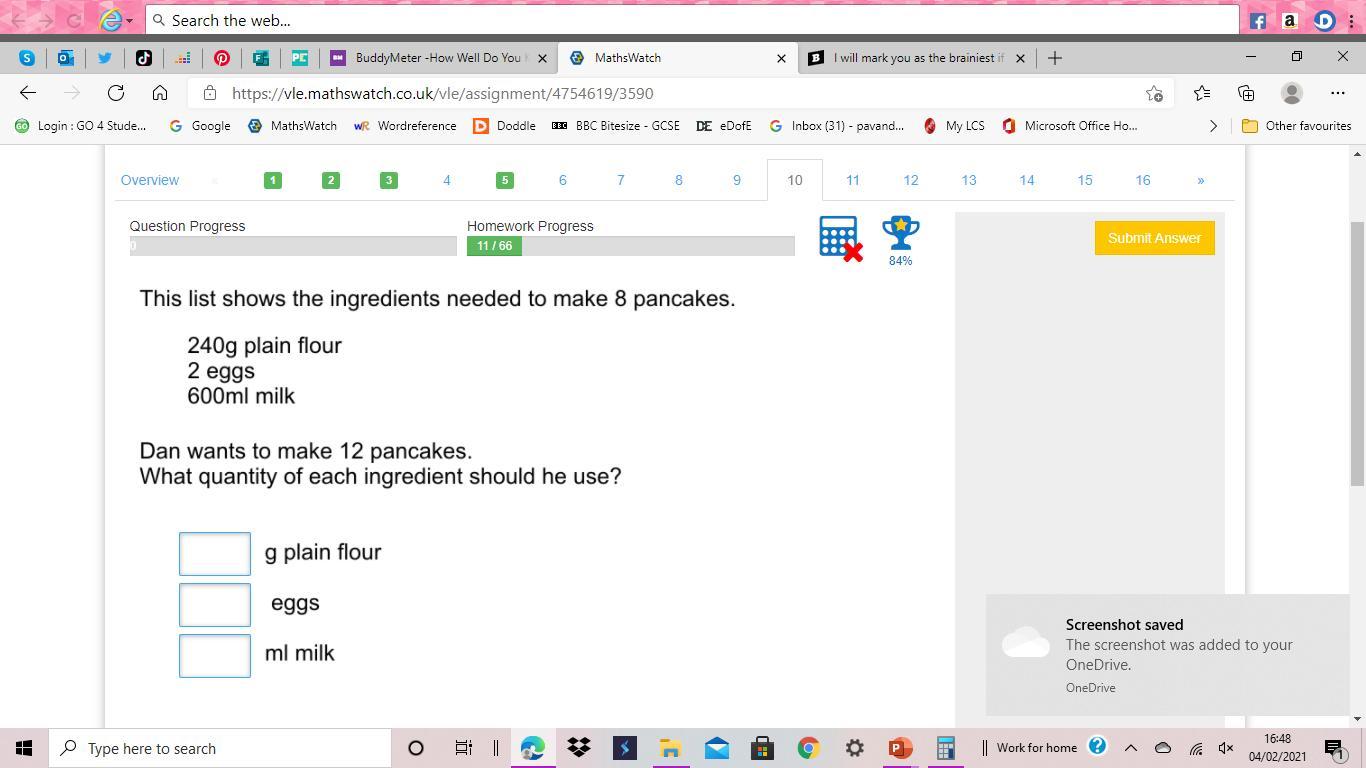
Task: Open the Doddle bookmark
Action: click(x=504, y=126)
